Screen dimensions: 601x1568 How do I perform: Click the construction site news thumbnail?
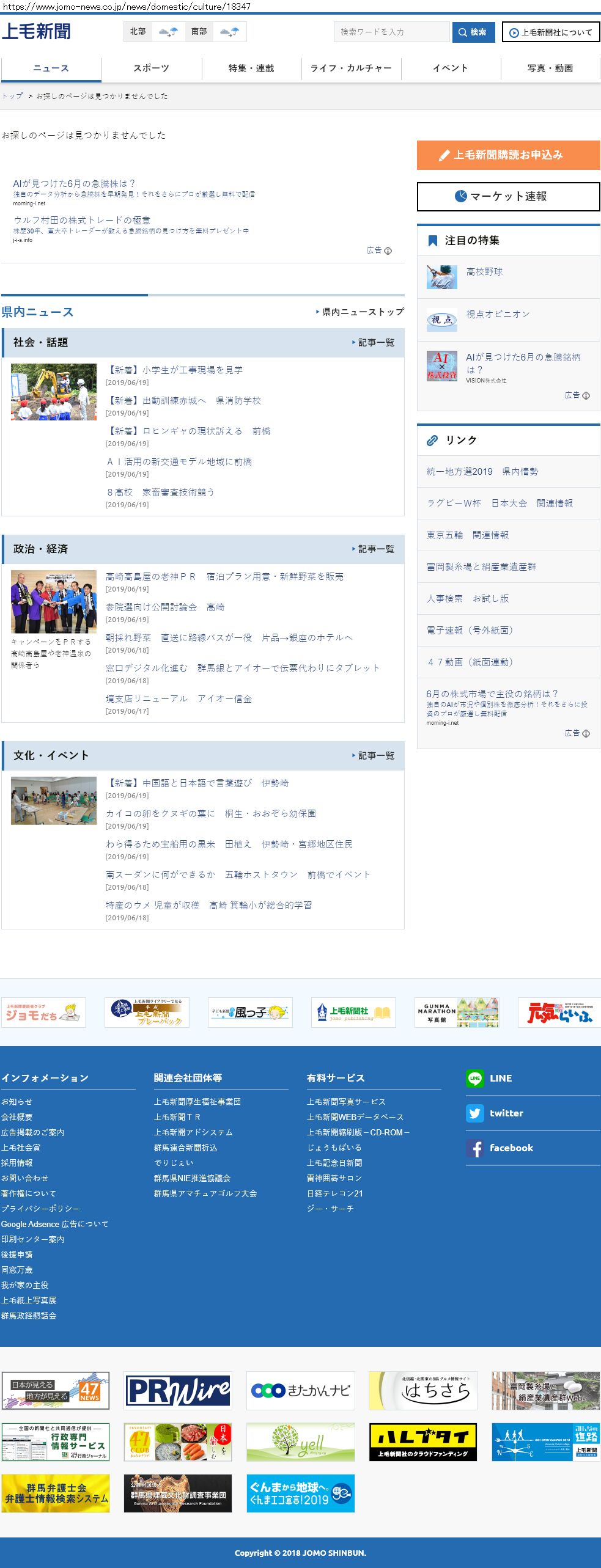click(x=54, y=392)
